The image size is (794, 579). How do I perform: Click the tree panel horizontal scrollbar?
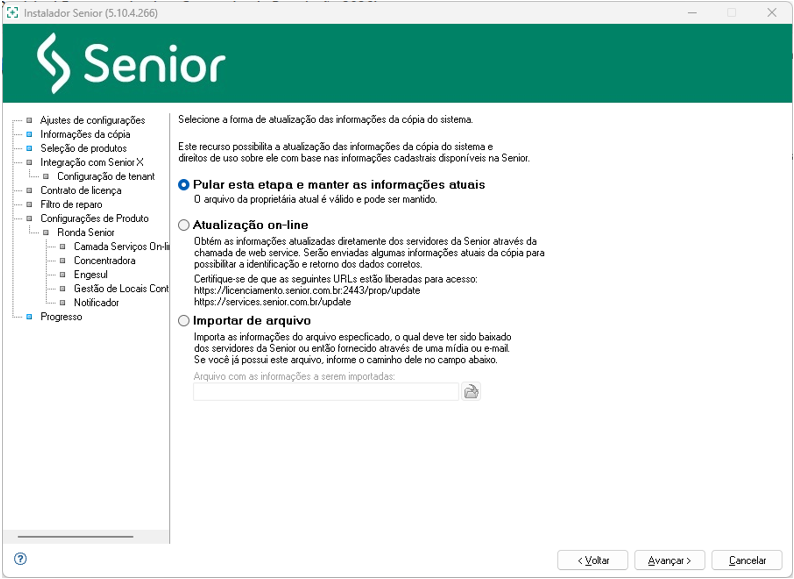click(x=75, y=536)
